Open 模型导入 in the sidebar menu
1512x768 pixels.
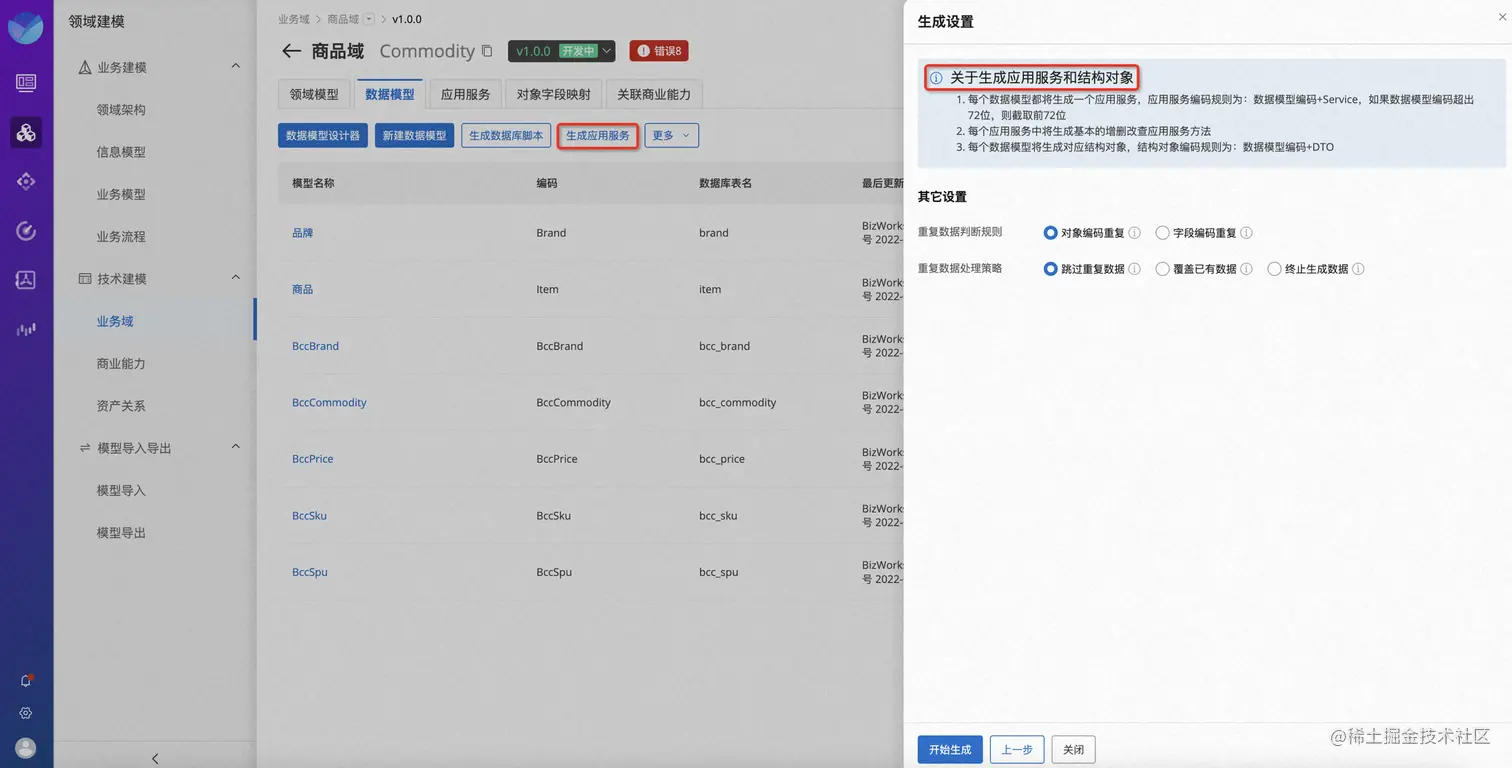tap(121, 491)
